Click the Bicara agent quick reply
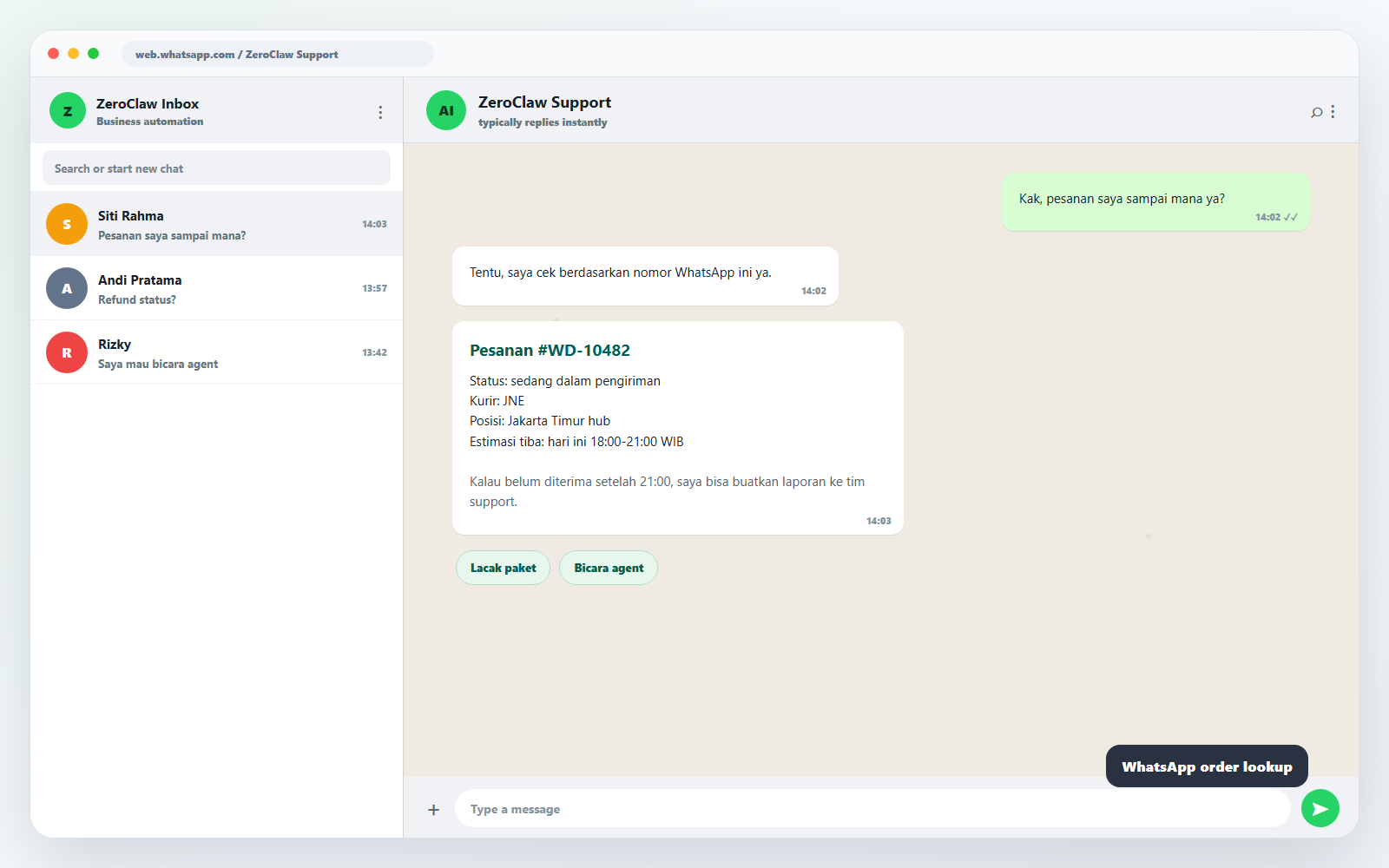Viewport: 1389px width, 868px height. pyautogui.click(x=609, y=568)
